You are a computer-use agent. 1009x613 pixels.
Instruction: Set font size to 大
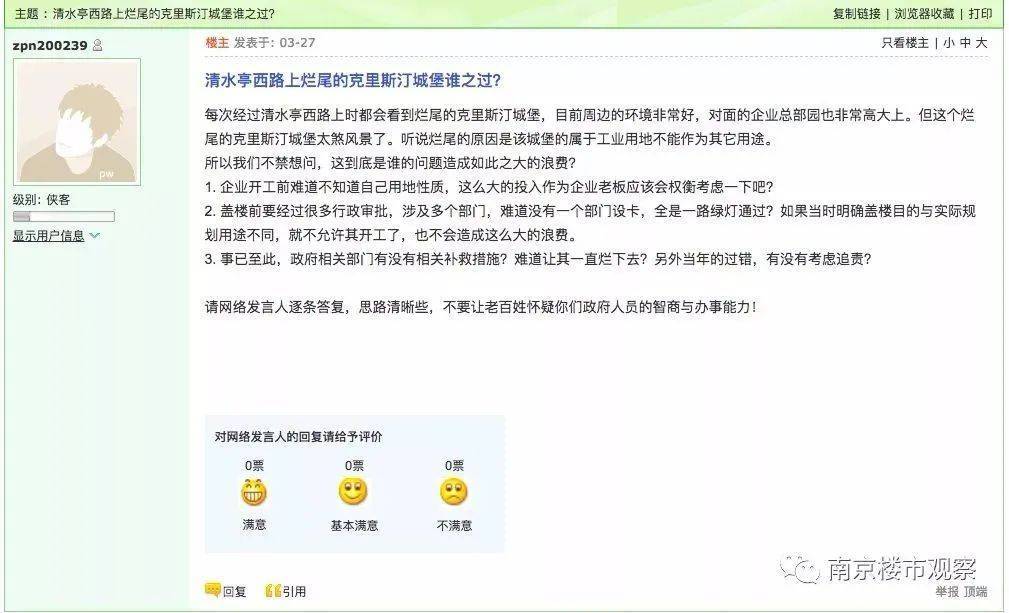981,42
